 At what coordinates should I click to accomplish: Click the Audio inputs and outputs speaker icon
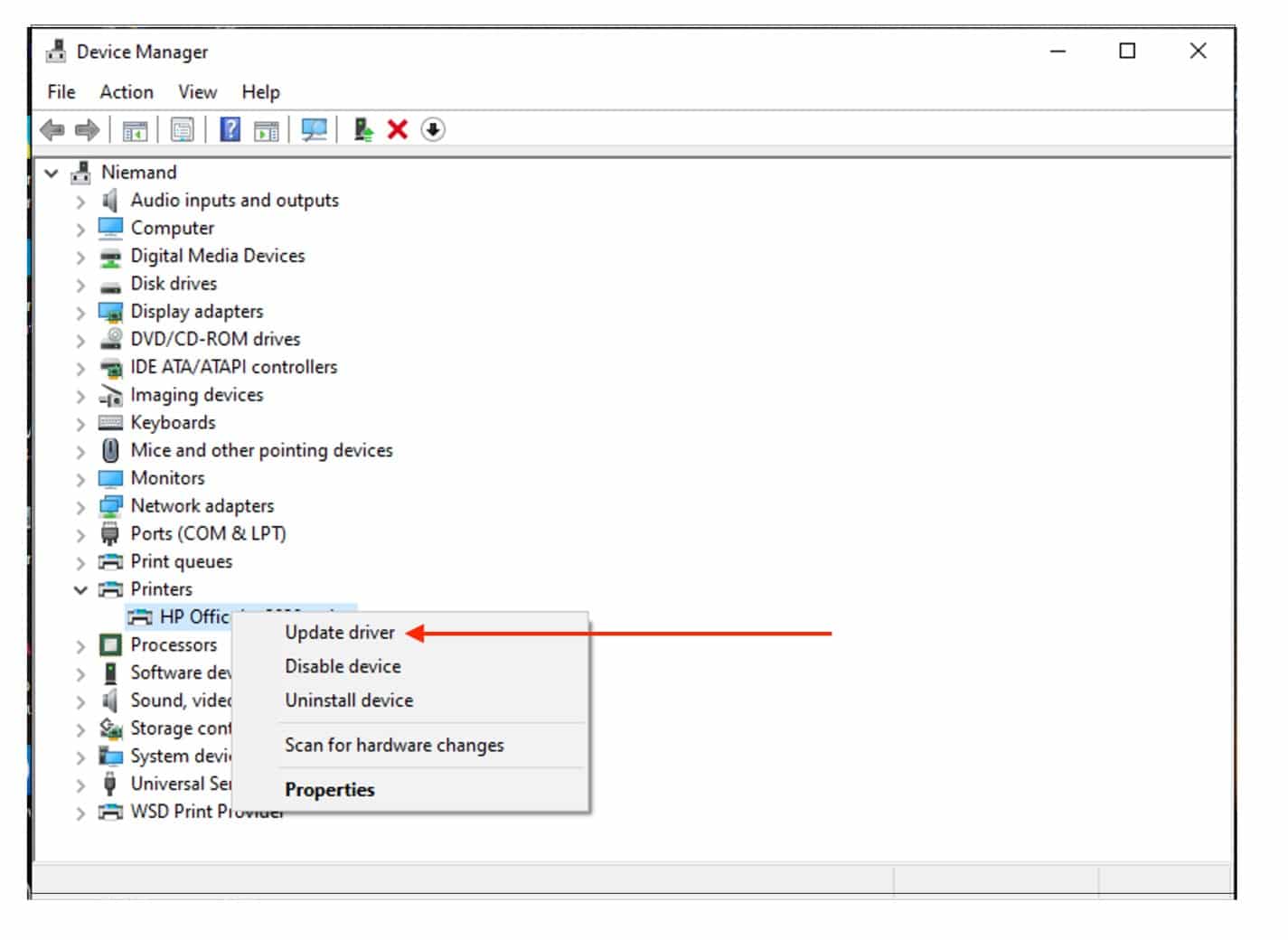[x=110, y=200]
